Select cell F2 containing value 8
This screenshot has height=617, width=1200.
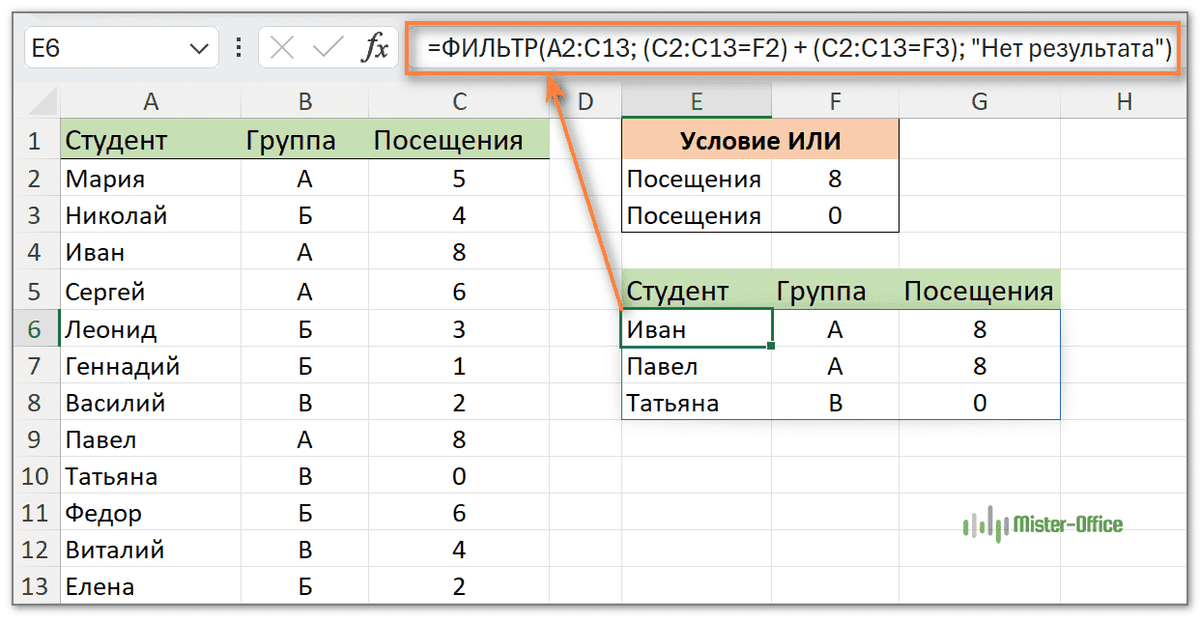[835, 179]
